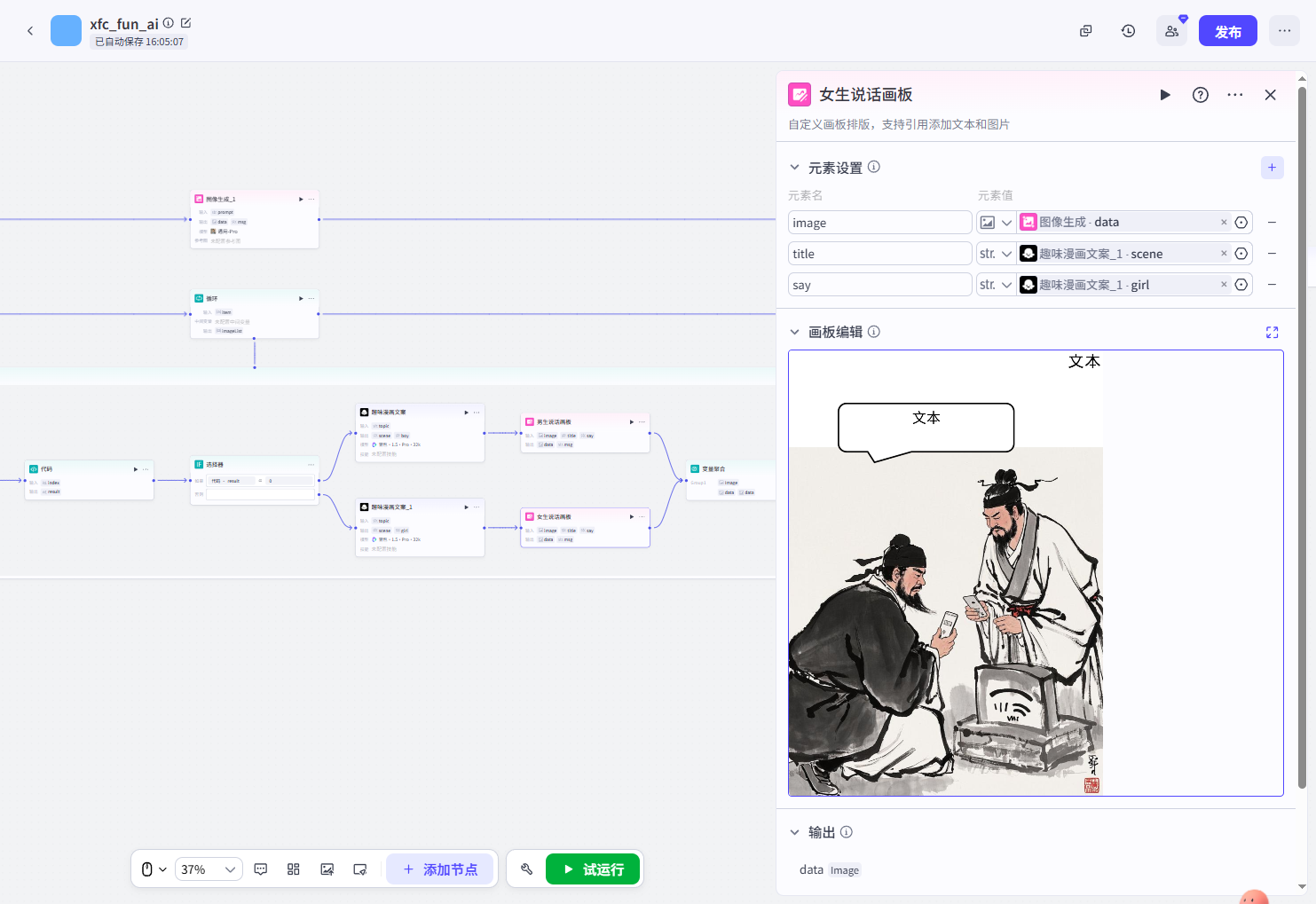Open the 37% zoom level dropdown

[209, 869]
